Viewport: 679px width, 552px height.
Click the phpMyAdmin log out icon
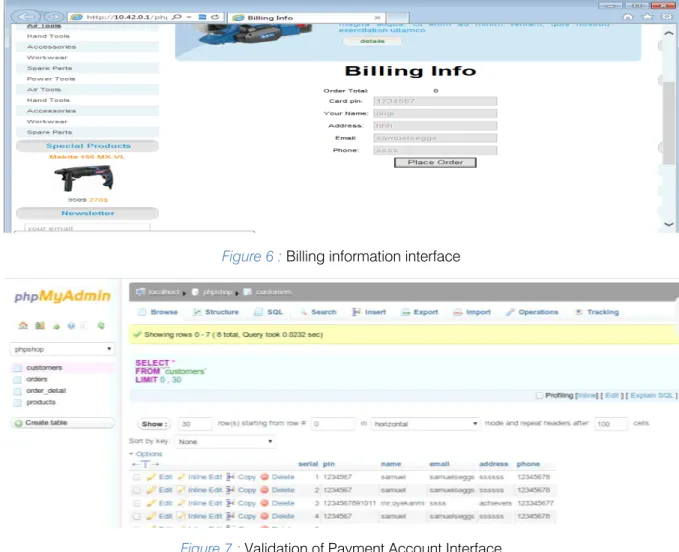(x=40, y=325)
